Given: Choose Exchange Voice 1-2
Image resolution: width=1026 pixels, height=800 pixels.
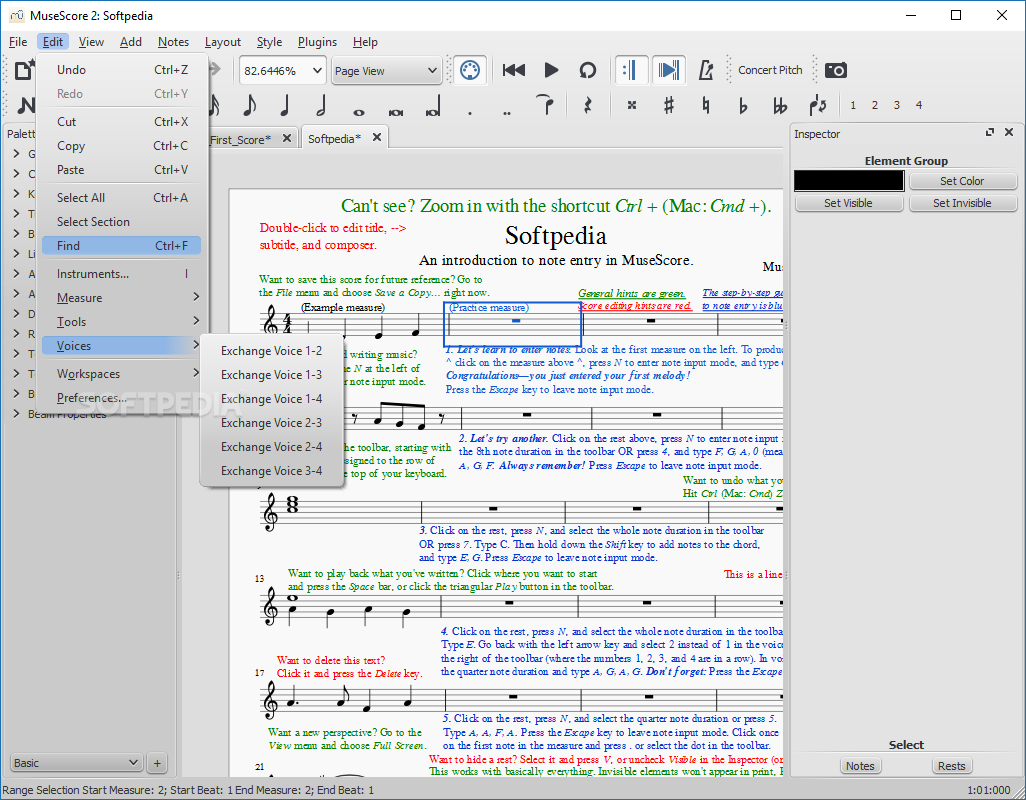Looking at the screenshot, I should [x=271, y=351].
